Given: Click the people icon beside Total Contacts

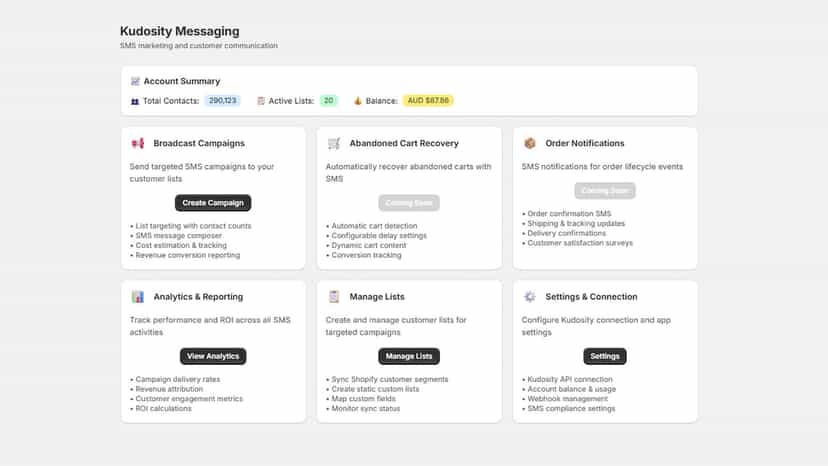Looking at the screenshot, I should (135, 101).
